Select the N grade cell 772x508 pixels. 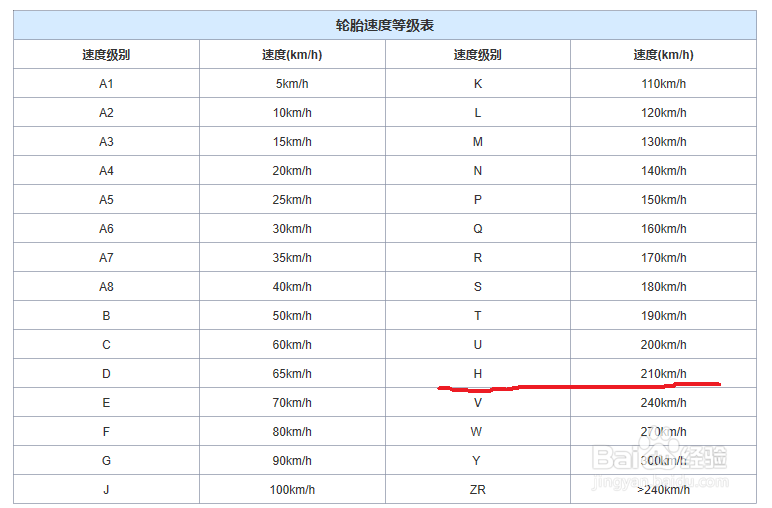478,171
